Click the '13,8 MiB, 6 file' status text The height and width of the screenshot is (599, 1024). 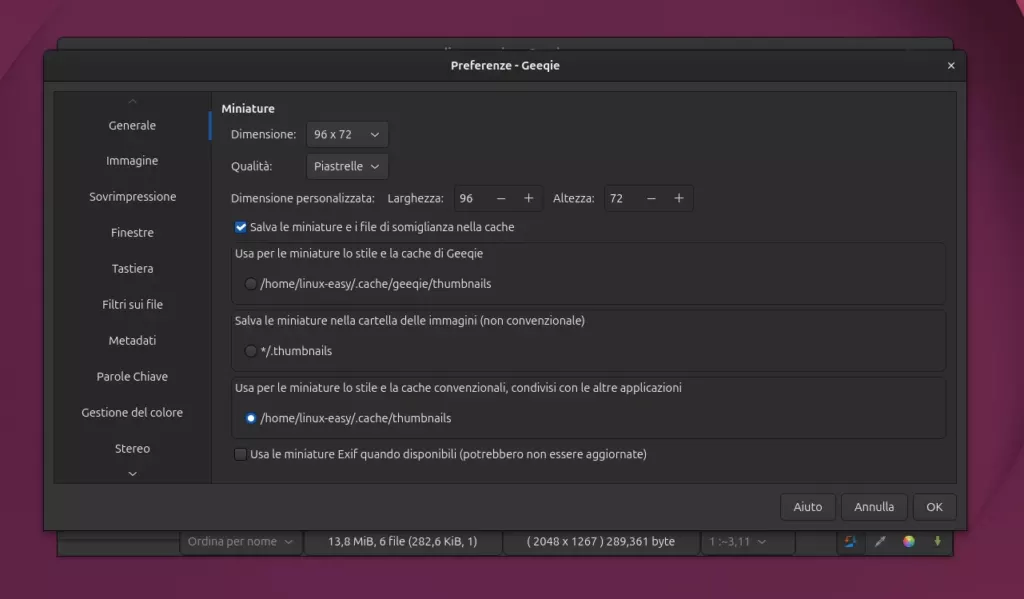click(402, 542)
